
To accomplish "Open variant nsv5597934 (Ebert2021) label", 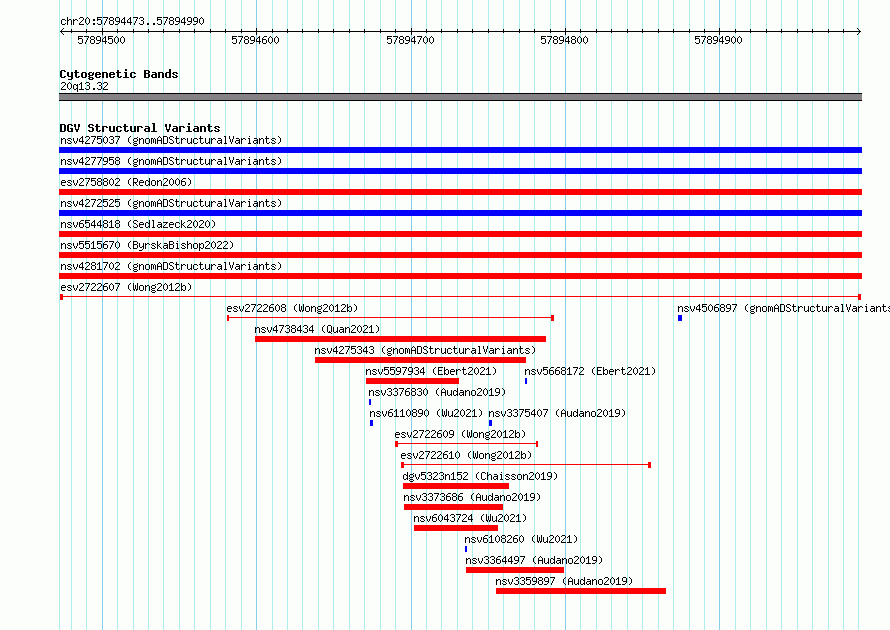I will pos(431,371).
